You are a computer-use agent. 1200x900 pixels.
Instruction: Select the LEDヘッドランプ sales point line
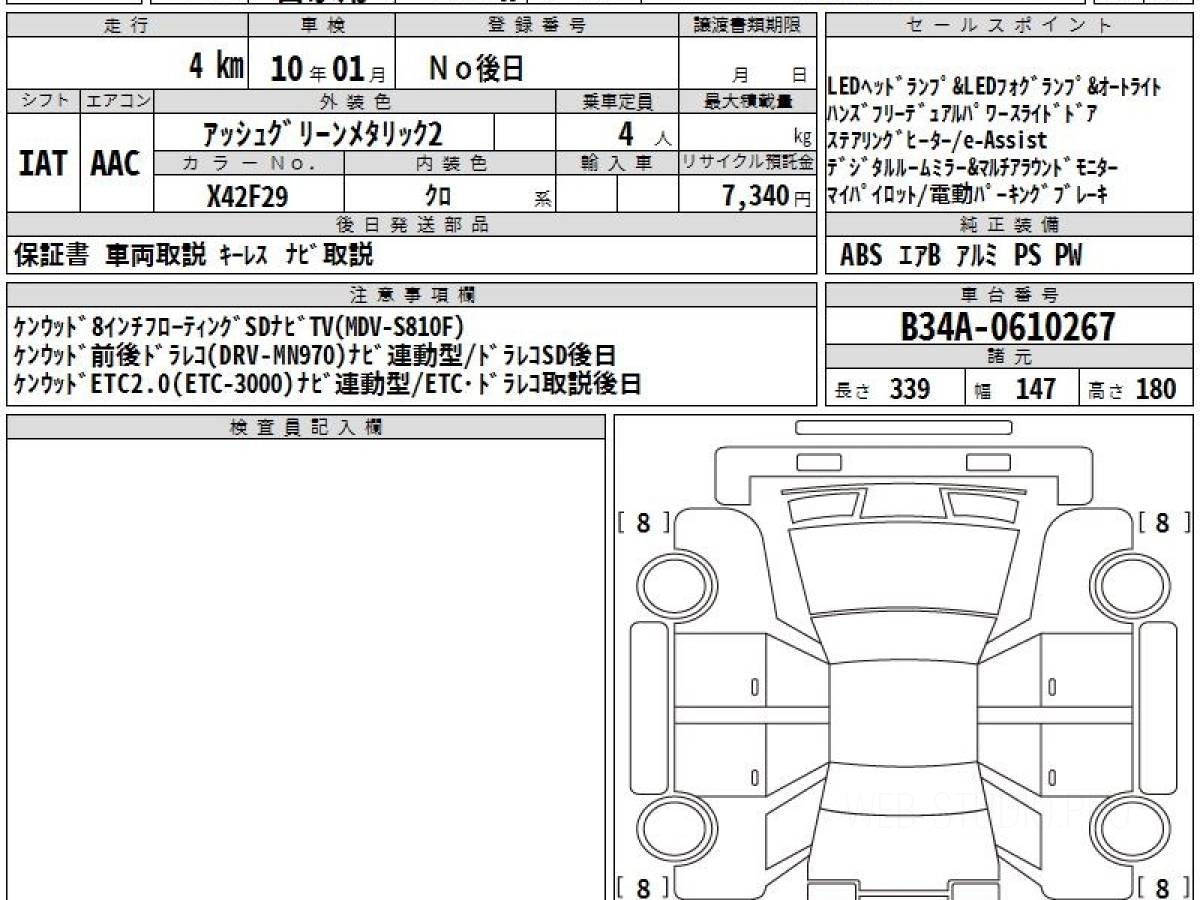coord(994,88)
